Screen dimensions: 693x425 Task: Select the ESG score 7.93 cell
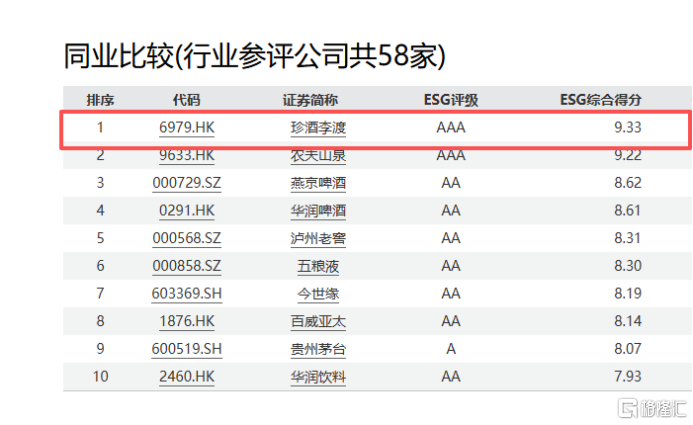point(628,376)
